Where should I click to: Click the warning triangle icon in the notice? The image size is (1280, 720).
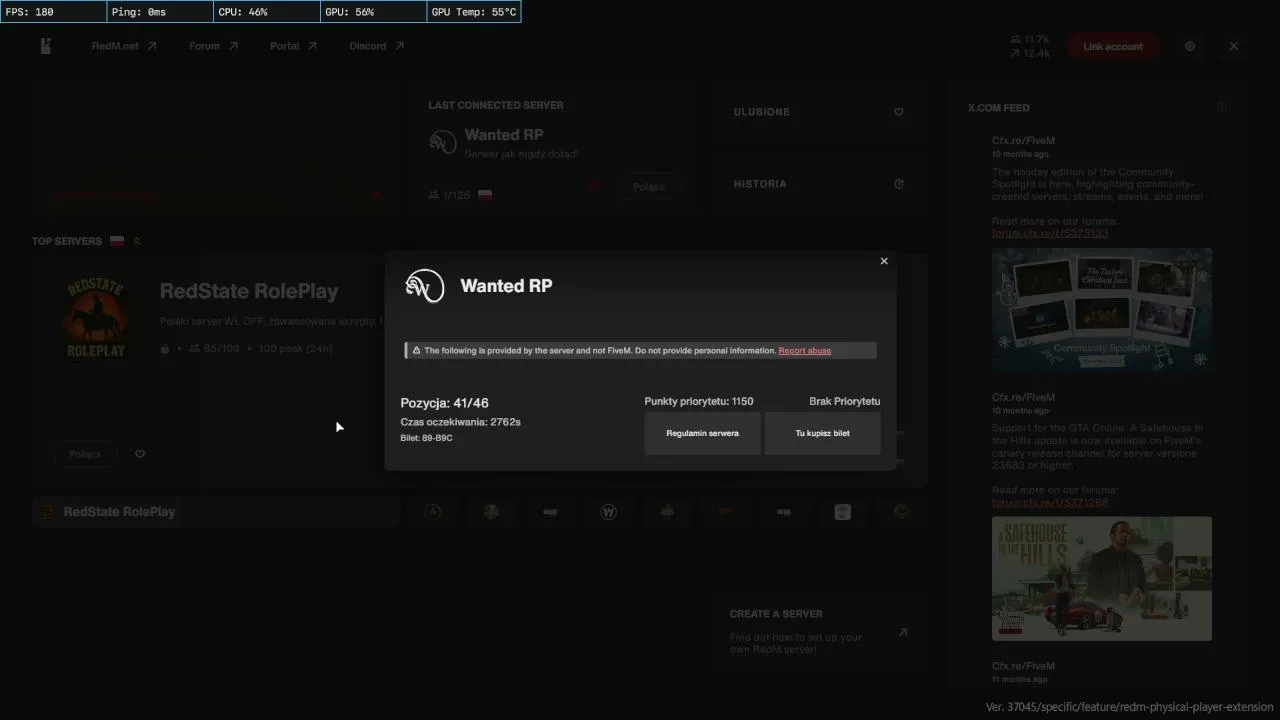(416, 351)
